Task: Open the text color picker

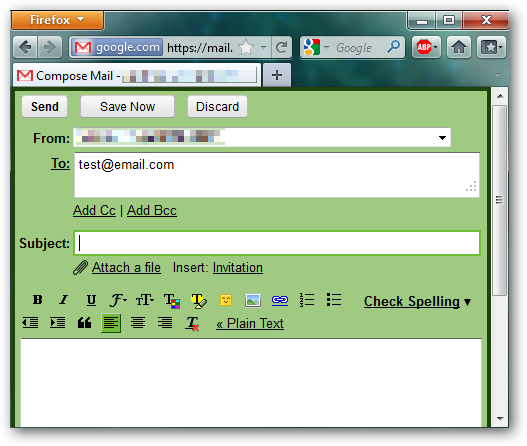Action: point(172,300)
